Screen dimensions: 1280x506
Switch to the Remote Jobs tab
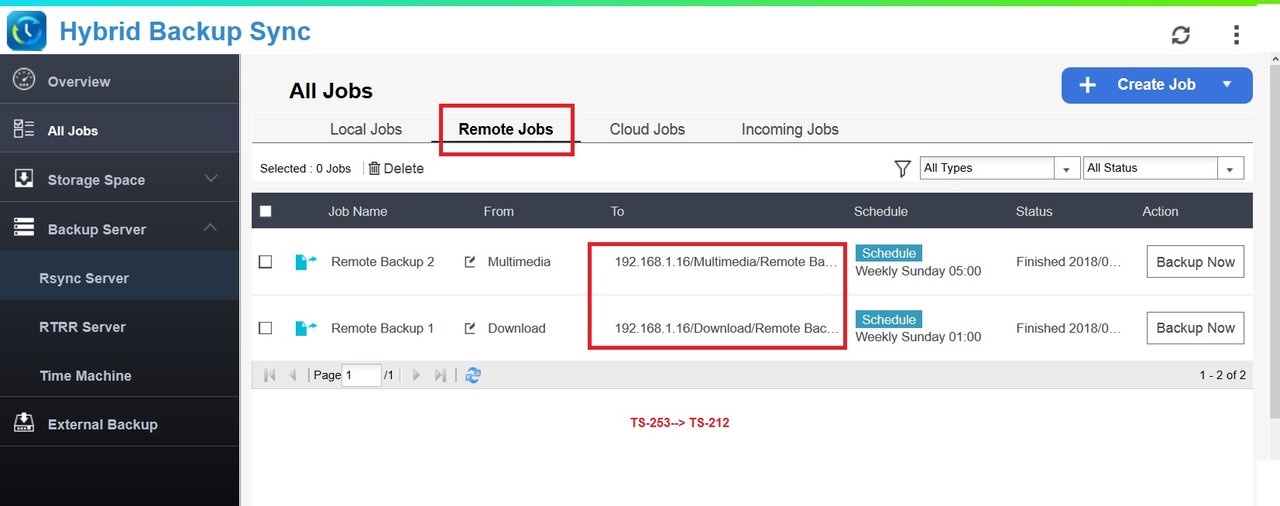[506, 129]
